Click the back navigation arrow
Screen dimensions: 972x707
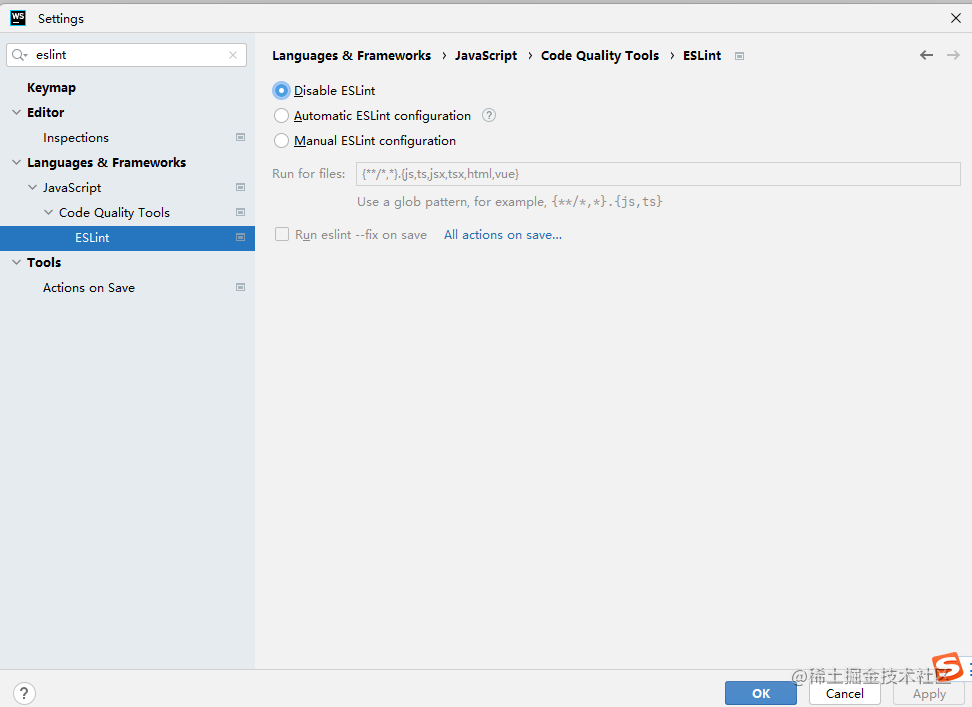click(926, 55)
